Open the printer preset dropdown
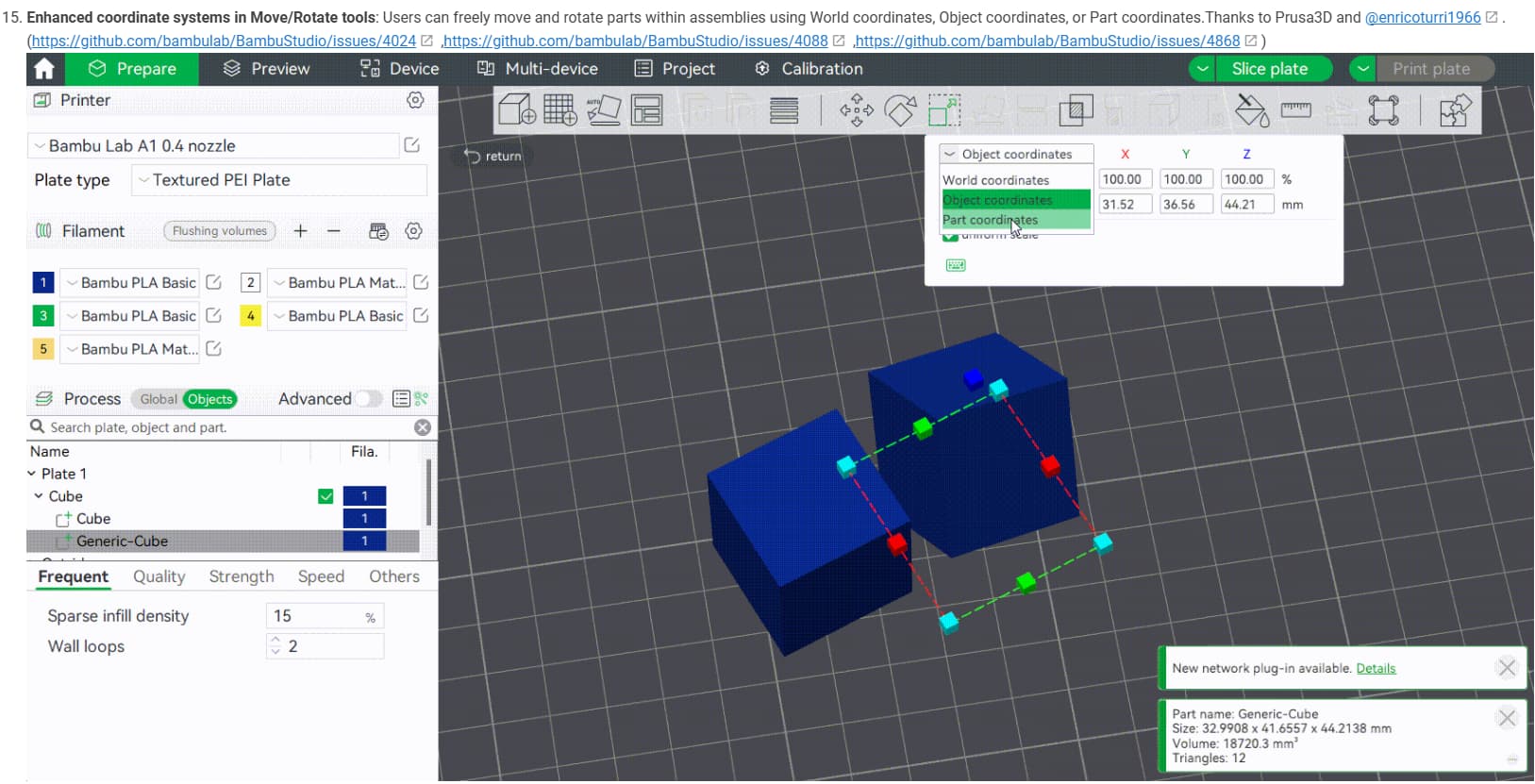This screenshot has height=784, width=1535. pyautogui.click(x=213, y=146)
